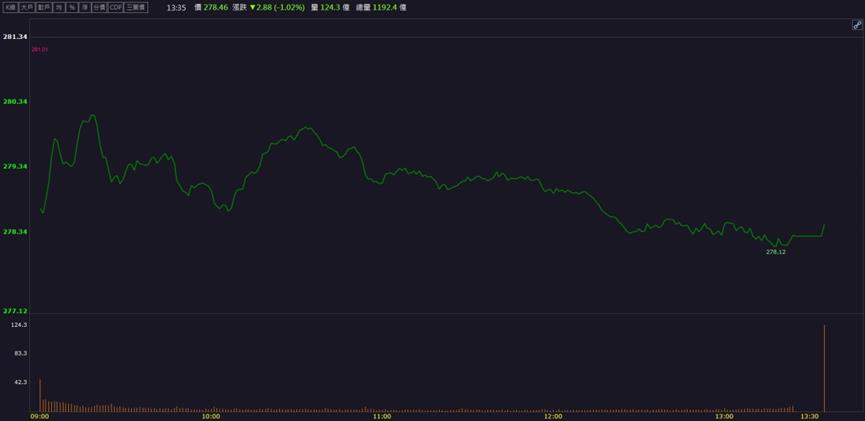Click the 13:30 time axis label
Image resolution: width=865 pixels, height=421 pixels.
pos(810,417)
